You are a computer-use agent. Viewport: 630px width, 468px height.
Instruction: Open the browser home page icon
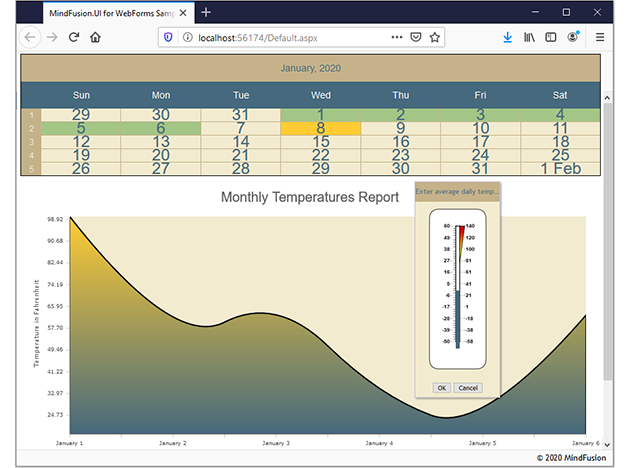95,37
